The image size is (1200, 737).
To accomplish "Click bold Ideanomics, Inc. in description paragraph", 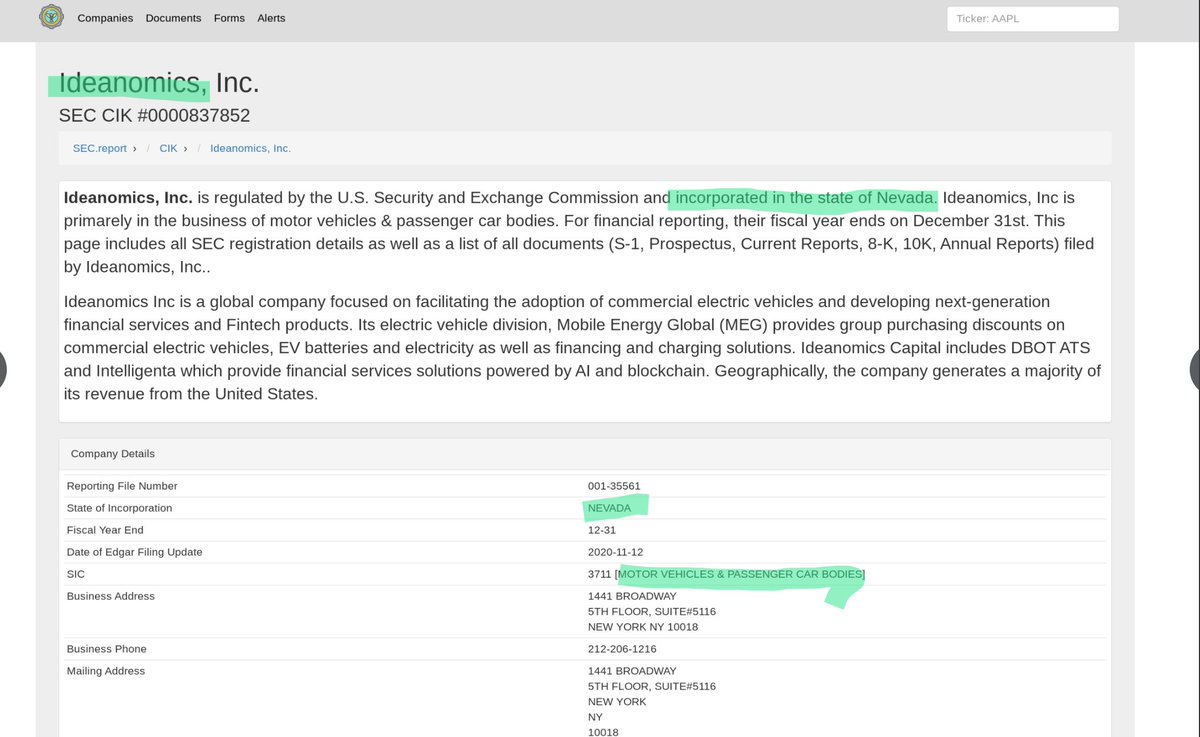I will [x=128, y=198].
